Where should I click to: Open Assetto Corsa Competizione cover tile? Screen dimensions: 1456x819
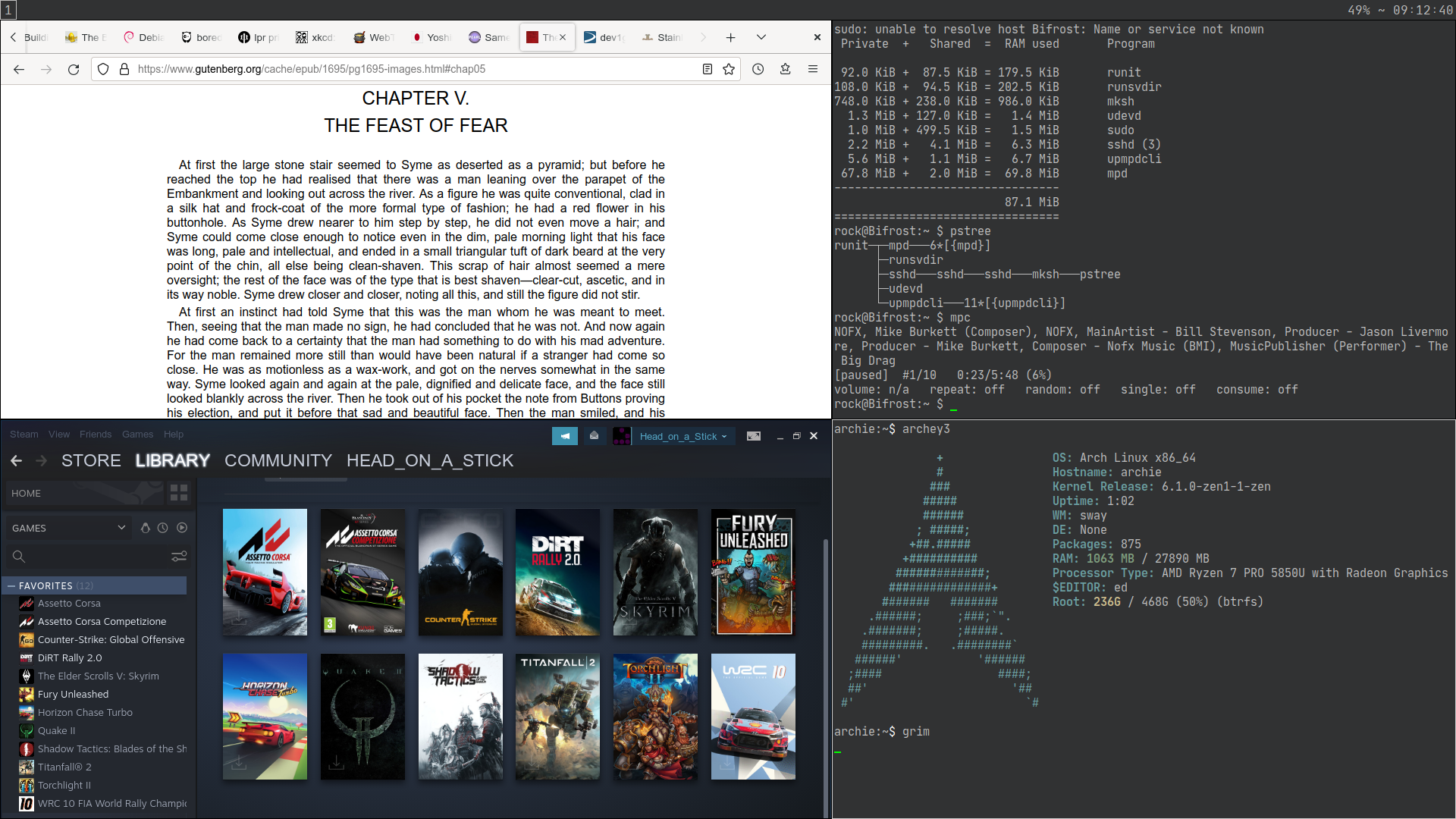362,573
